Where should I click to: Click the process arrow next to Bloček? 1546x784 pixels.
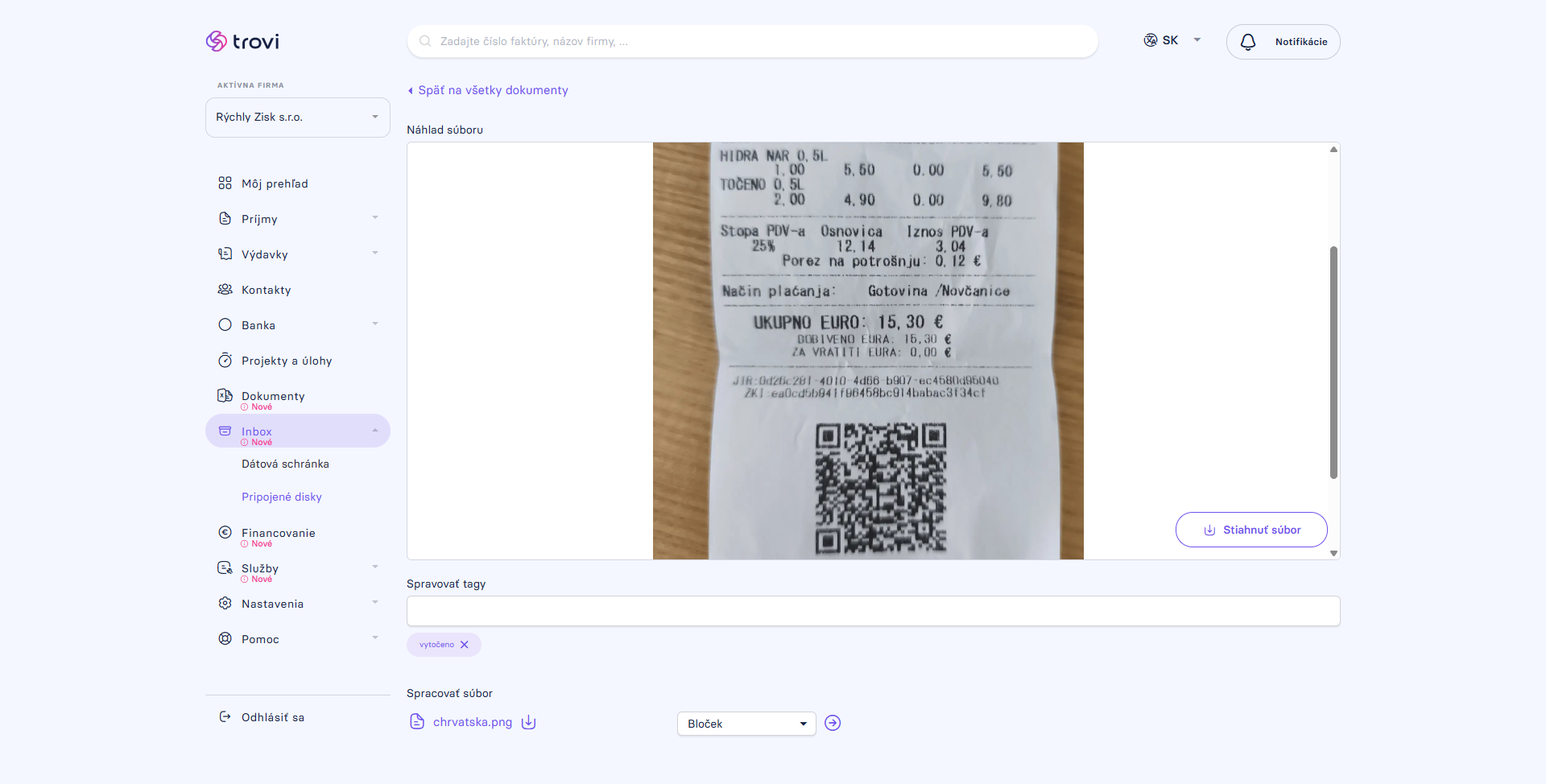(833, 723)
